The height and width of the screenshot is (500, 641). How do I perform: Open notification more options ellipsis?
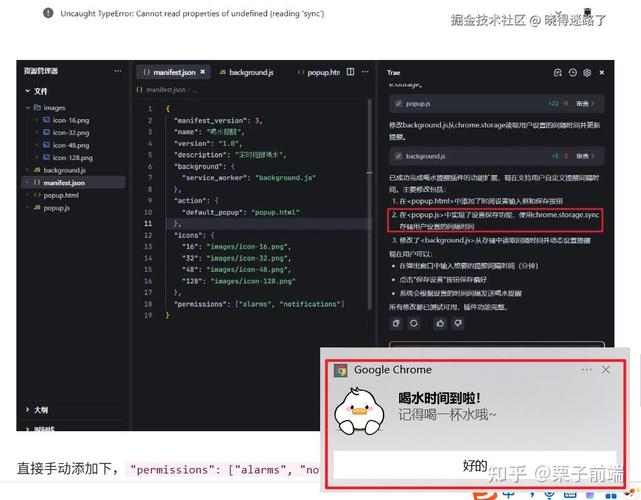pyautogui.click(x=586, y=370)
